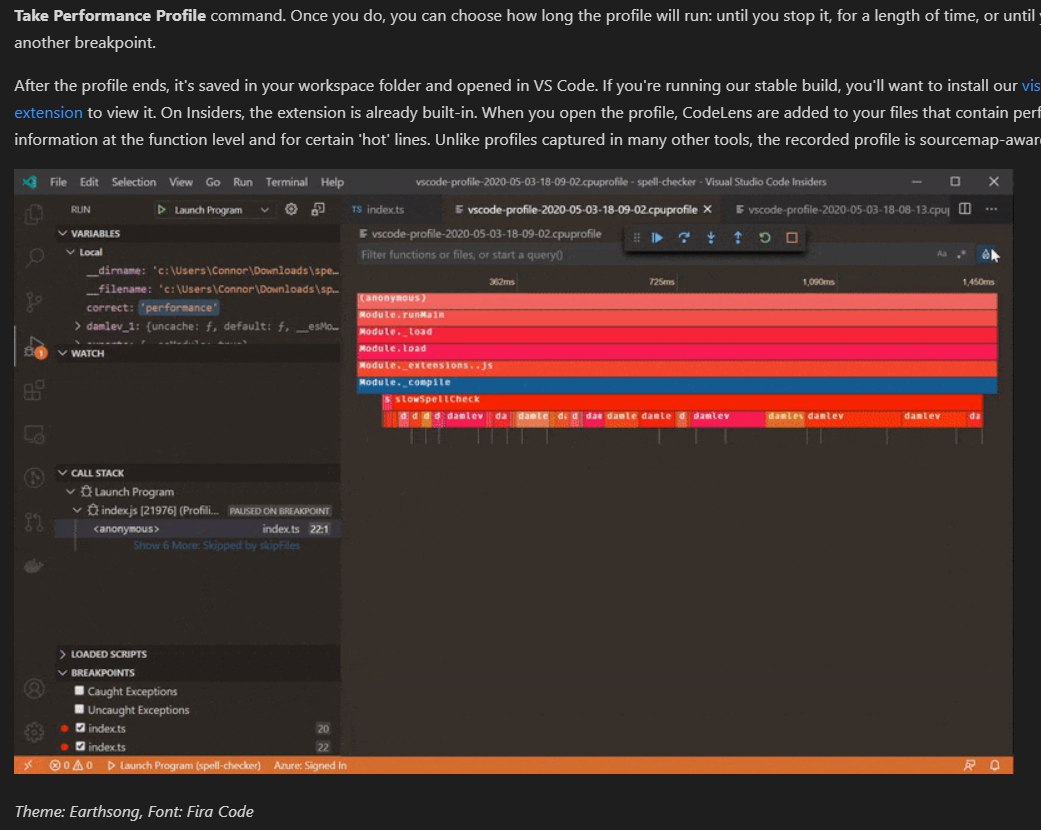
Task: Uncheck the index.ts line 20 breakpoint
Action: (80, 728)
